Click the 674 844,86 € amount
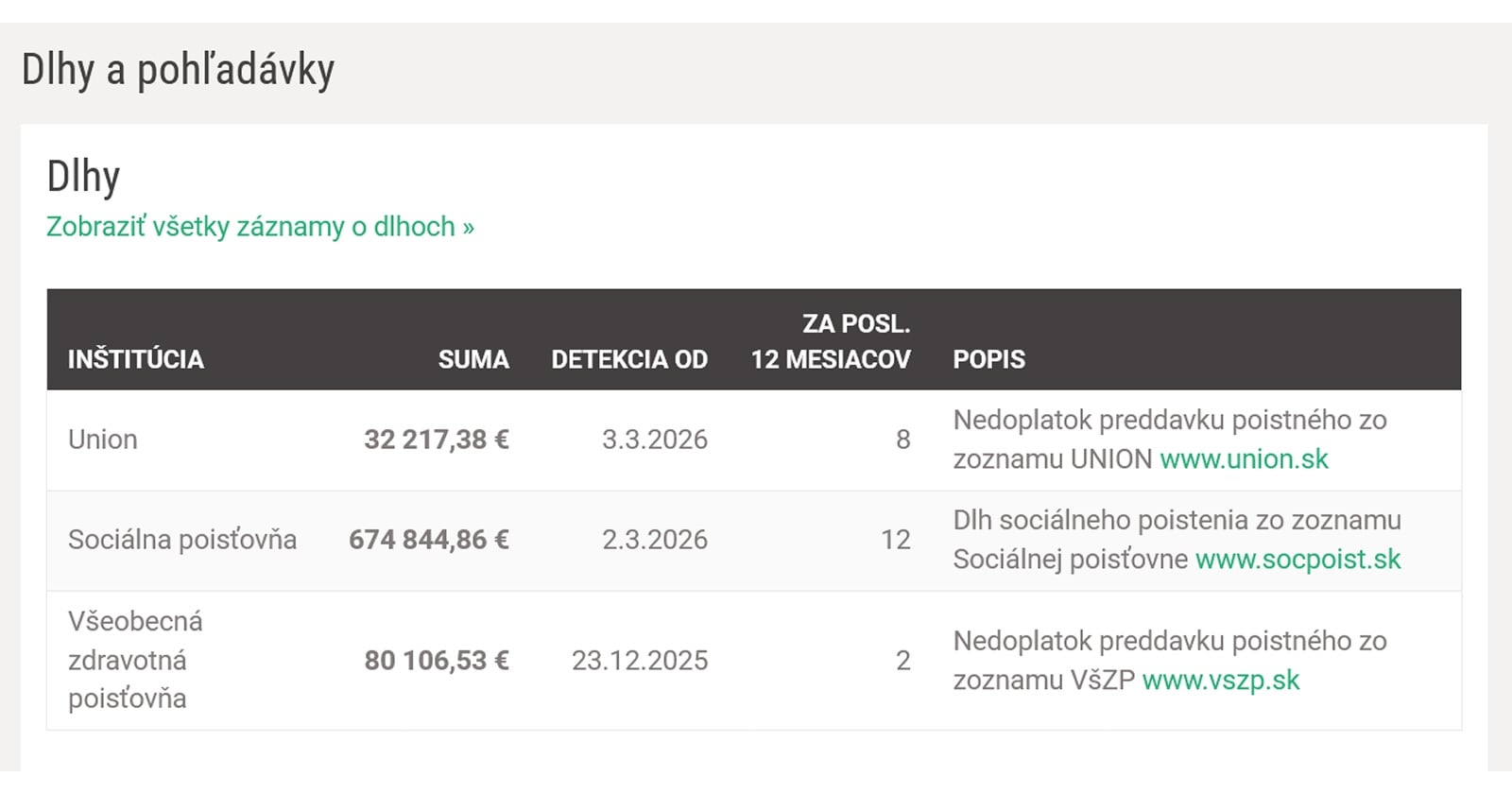 (x=429, y=540)
